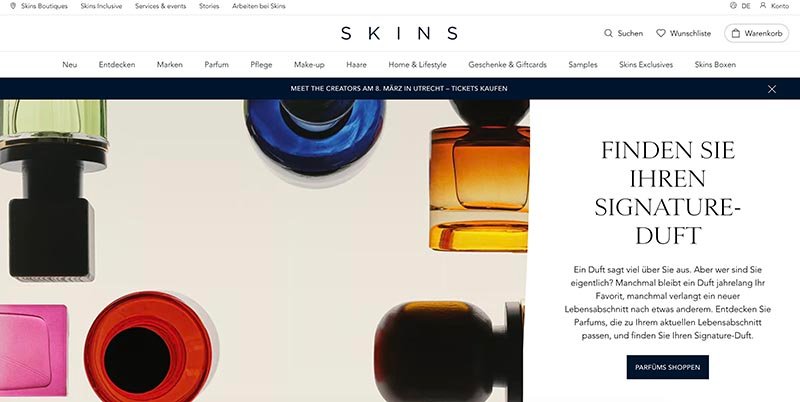Open the Geschenke & Giftcards menu
The width and height of the screenshot is (800, 402).
(x=507, y=65)
